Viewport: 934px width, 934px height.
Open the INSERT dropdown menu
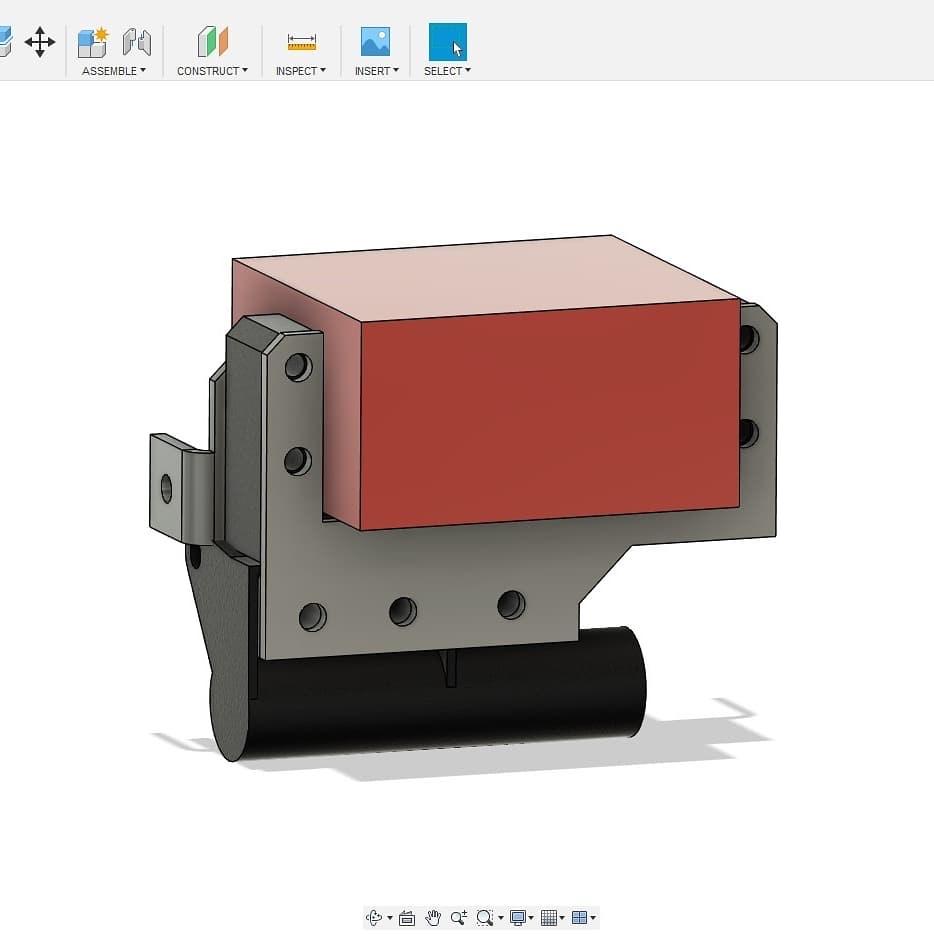376,71
